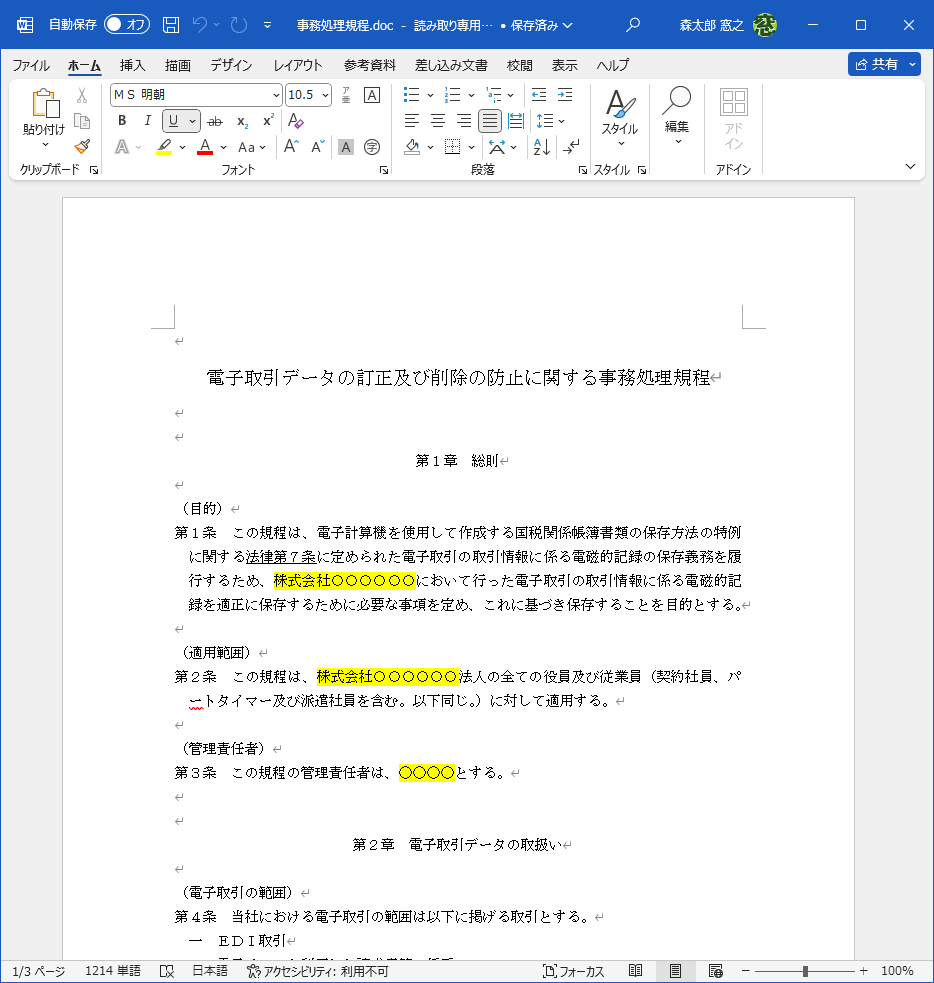
Task: Click the proofing check icon in the status bar
Action: coord(167,969)
